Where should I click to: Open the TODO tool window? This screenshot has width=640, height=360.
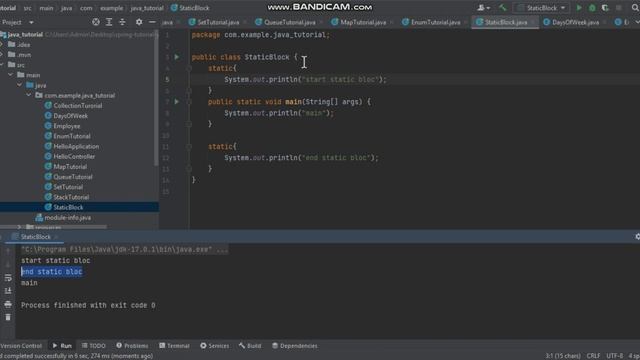pyautogui.click(x=93, y=346)
